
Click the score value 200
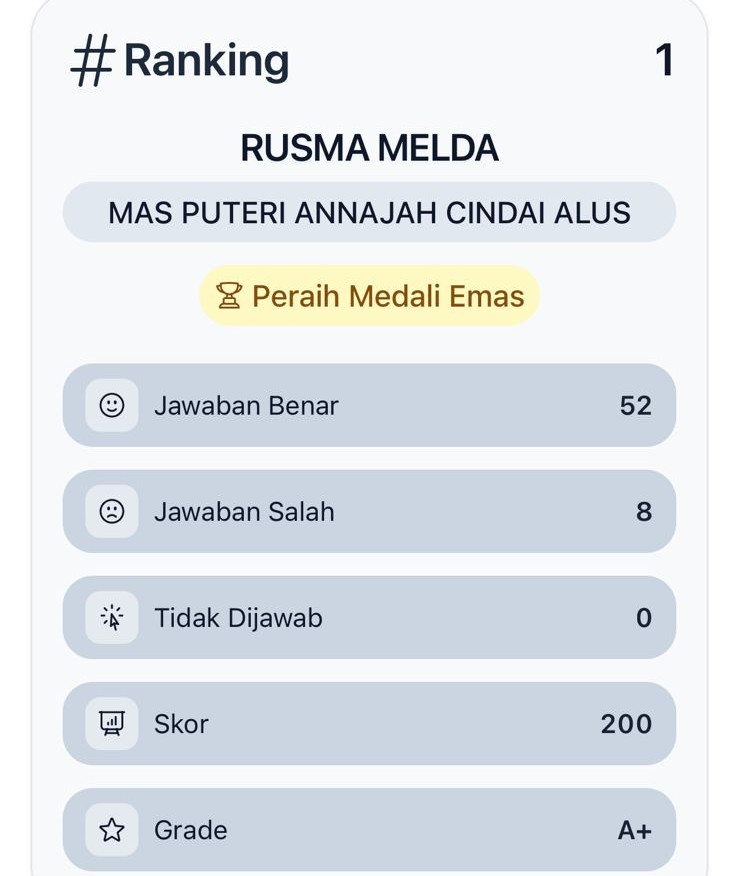click(626, 724)
